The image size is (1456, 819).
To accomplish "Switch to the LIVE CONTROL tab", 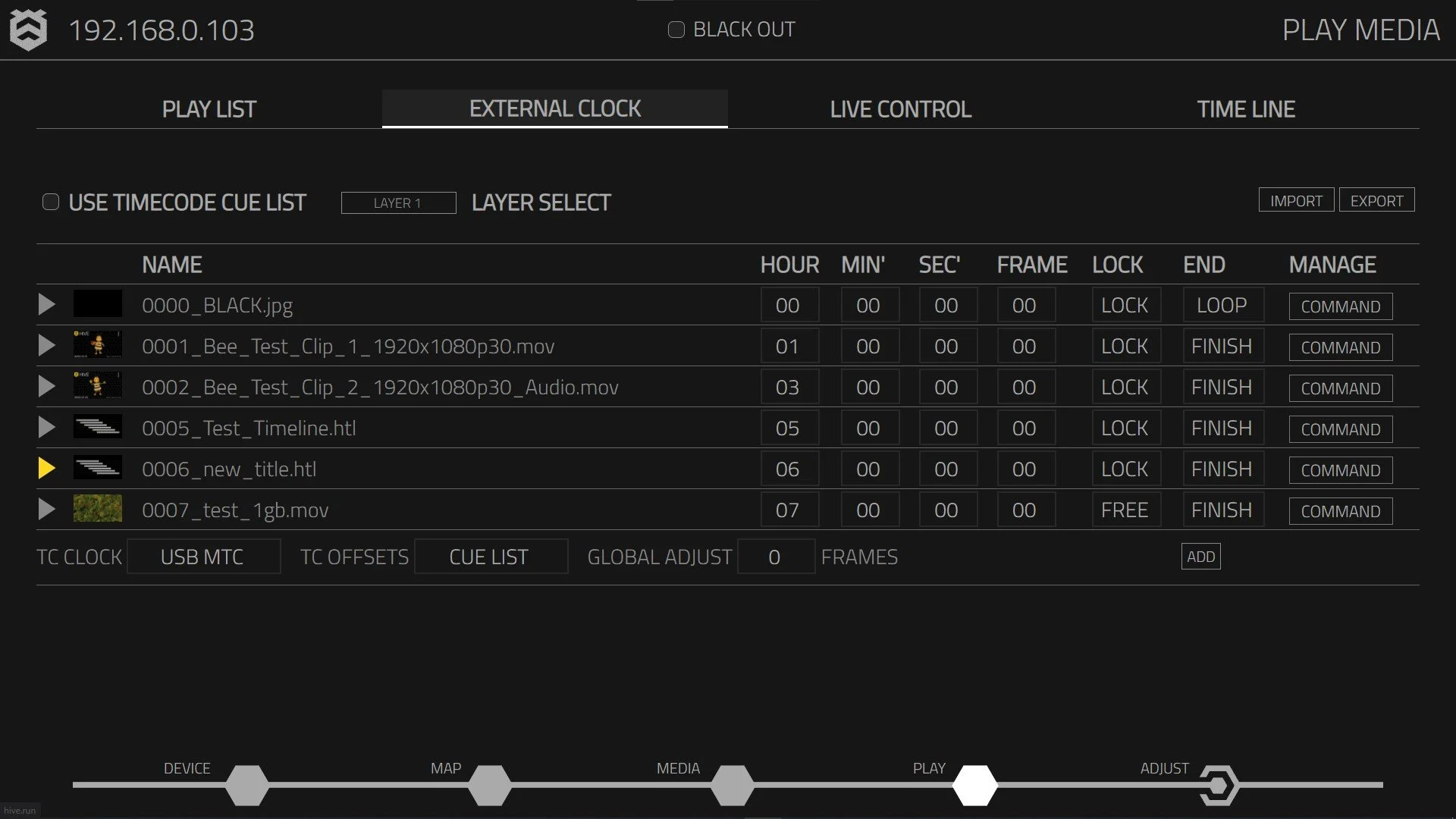I will 900,109.
